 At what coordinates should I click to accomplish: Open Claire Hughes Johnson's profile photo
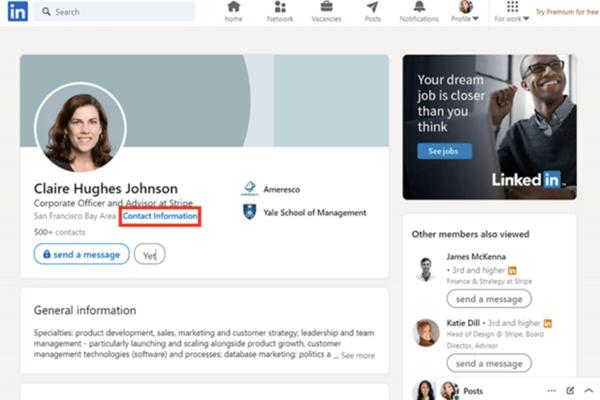tap(80, 127)
